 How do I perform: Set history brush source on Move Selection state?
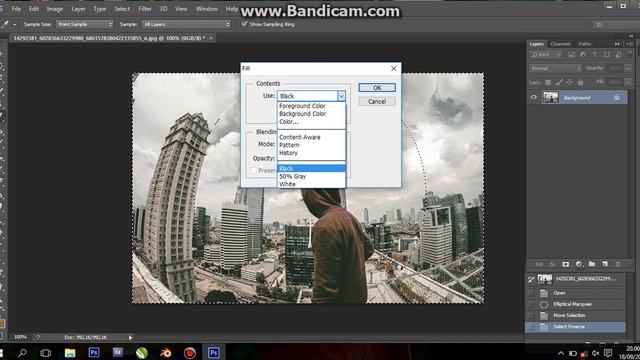(x=531, y=316)
